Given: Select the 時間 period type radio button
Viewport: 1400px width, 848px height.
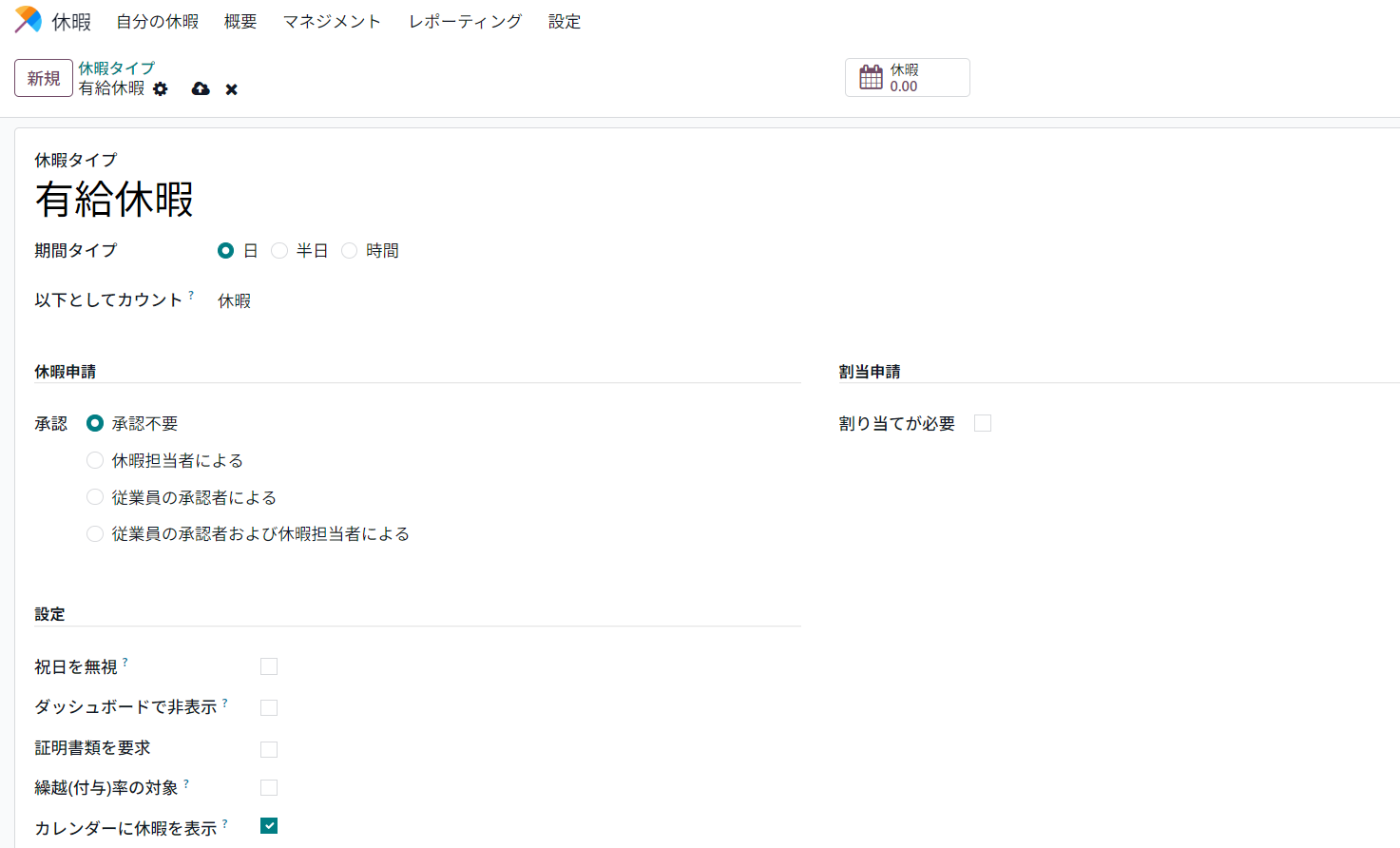Looking at the screenshot, I should pos(350,251).
